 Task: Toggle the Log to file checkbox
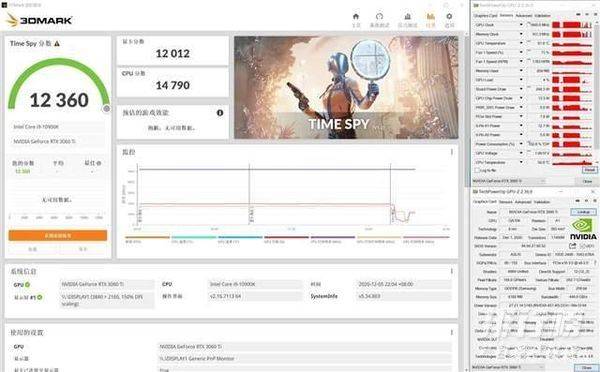point(477,170)
